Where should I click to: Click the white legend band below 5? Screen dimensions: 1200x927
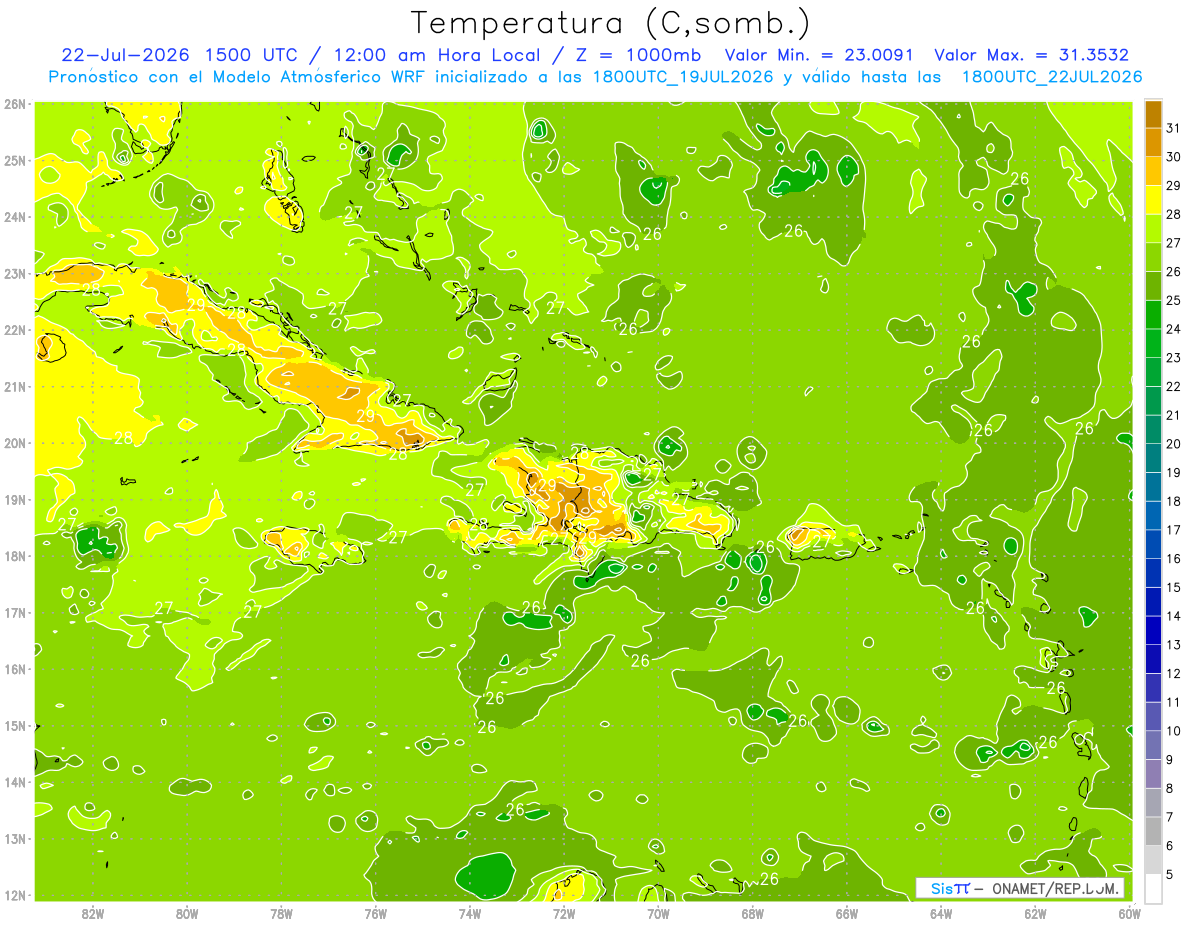tap(1153, 889)
